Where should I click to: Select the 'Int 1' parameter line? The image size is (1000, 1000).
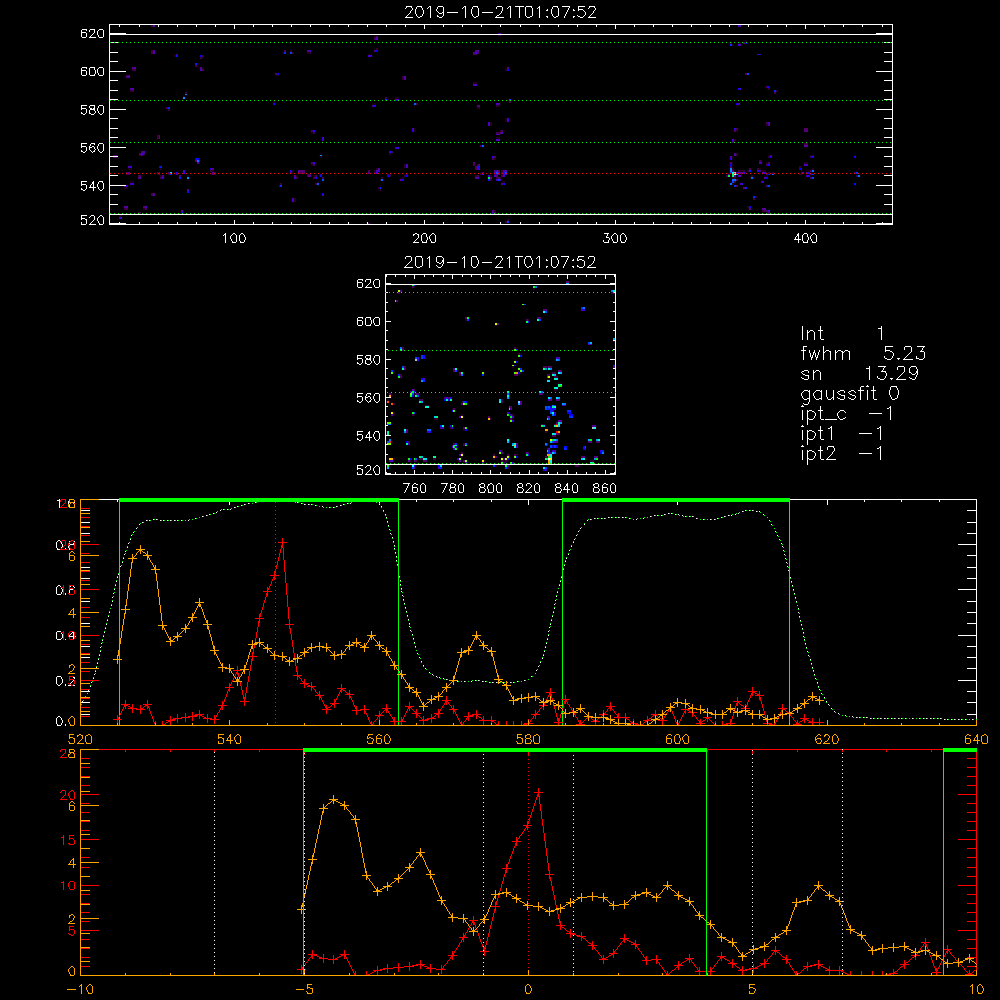(x=842, y=334)
